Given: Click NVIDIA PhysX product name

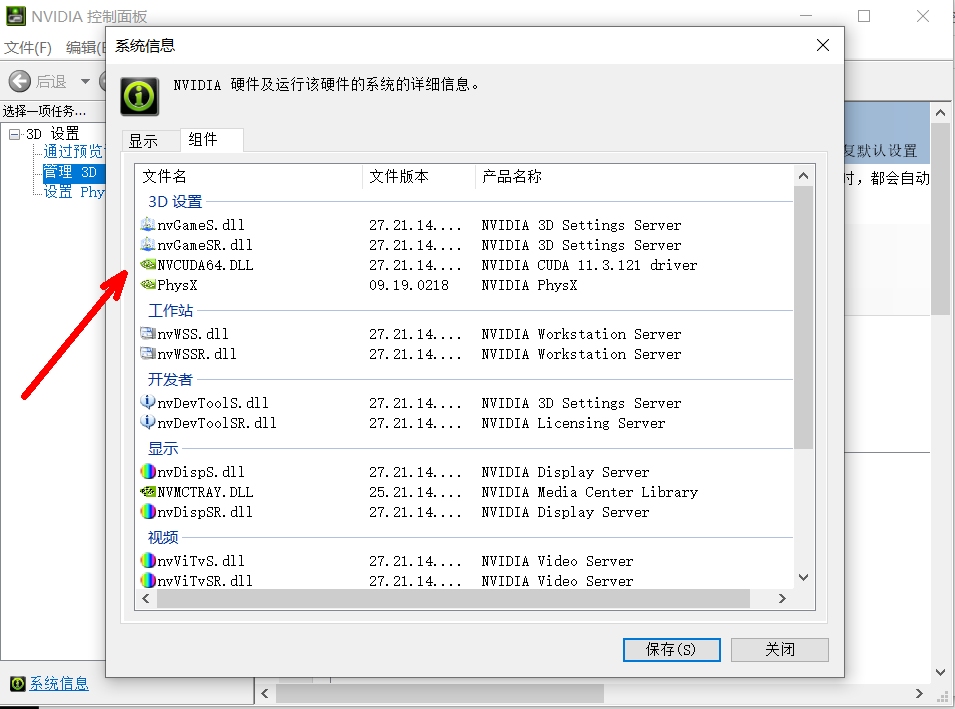Looking at the screenshot, I should [x=529, y=285].
